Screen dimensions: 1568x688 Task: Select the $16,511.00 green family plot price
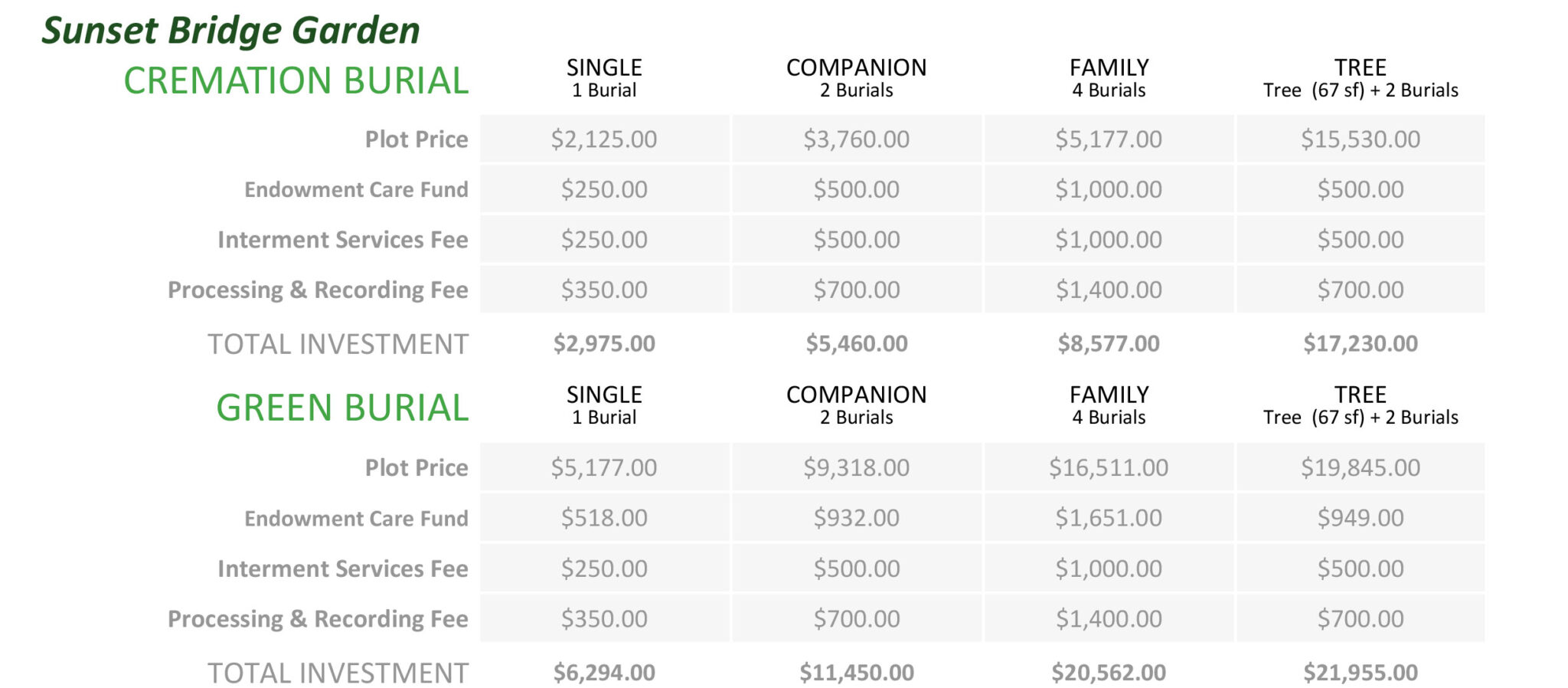pyautogui.click(x=1108, y=467)
